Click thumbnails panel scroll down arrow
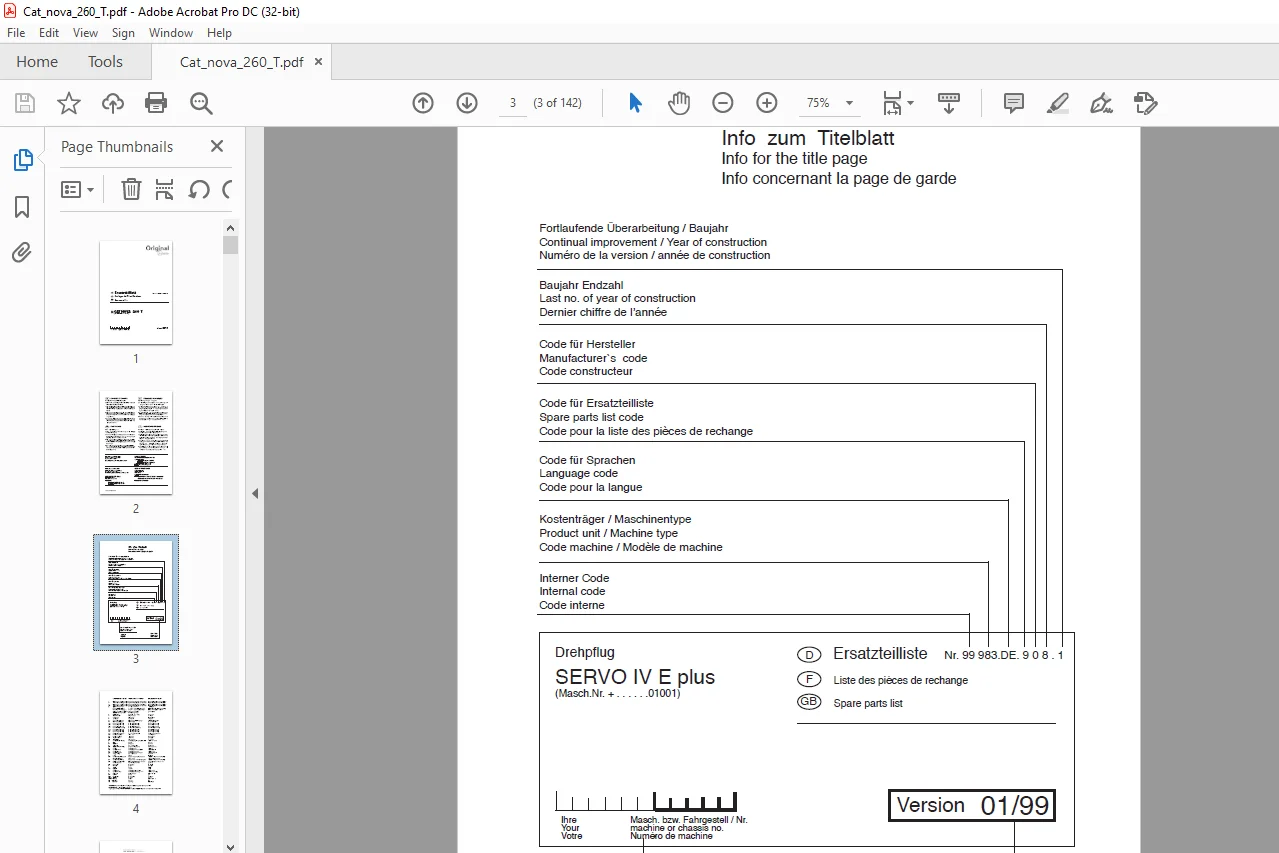This screenshot has width=1279, height=853. click(x=231, y=846)
